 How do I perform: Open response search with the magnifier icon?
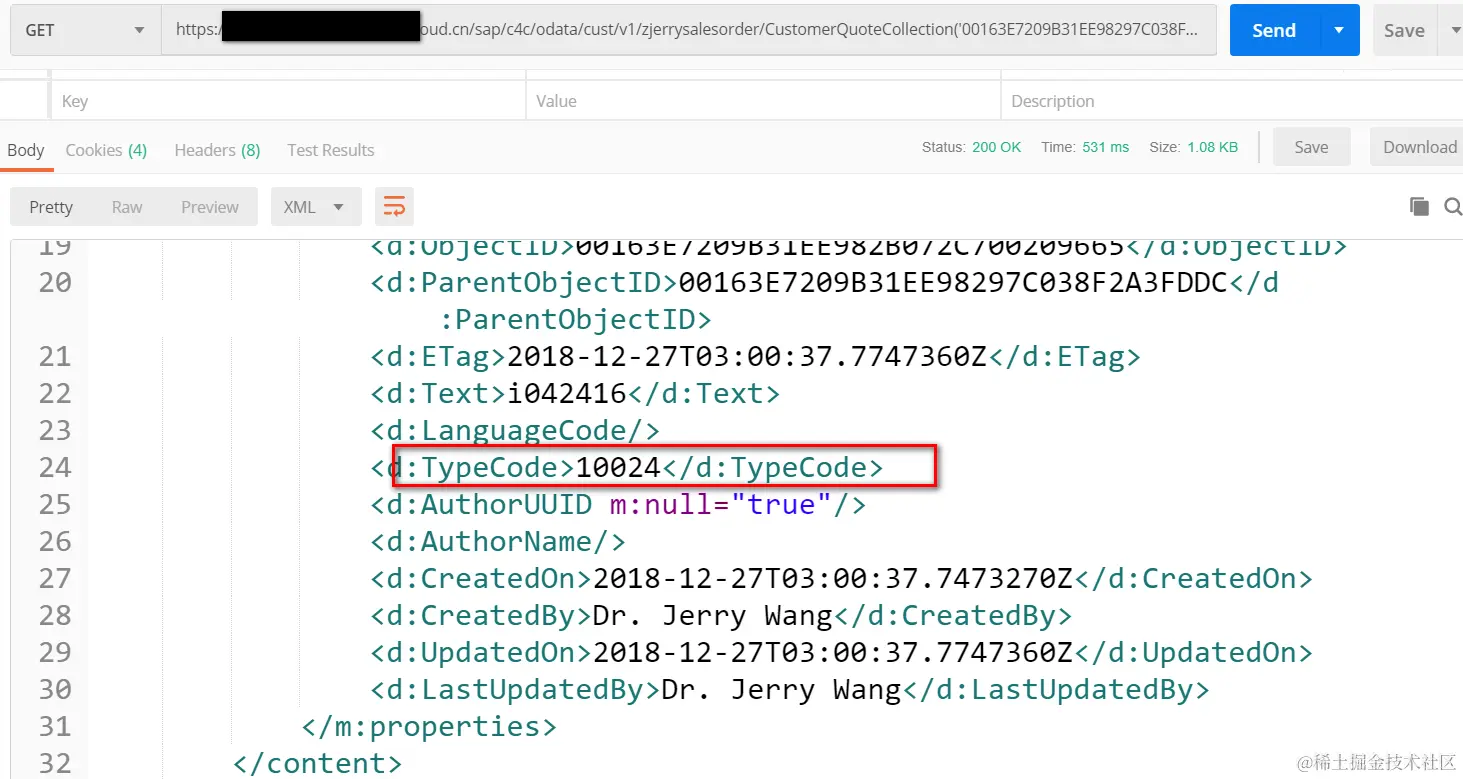pos(1453,207)
